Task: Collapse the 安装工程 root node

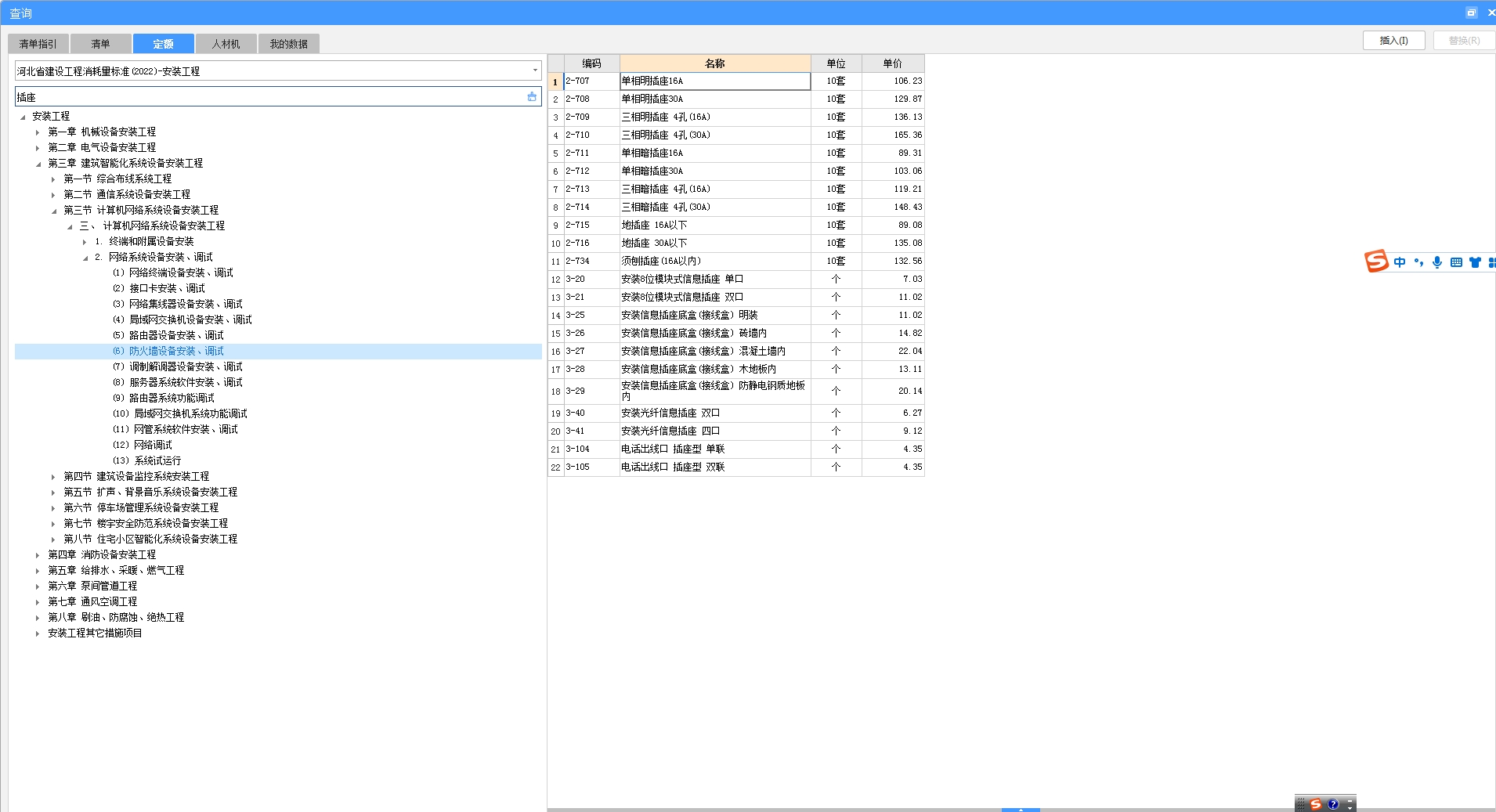Action: 22,117
